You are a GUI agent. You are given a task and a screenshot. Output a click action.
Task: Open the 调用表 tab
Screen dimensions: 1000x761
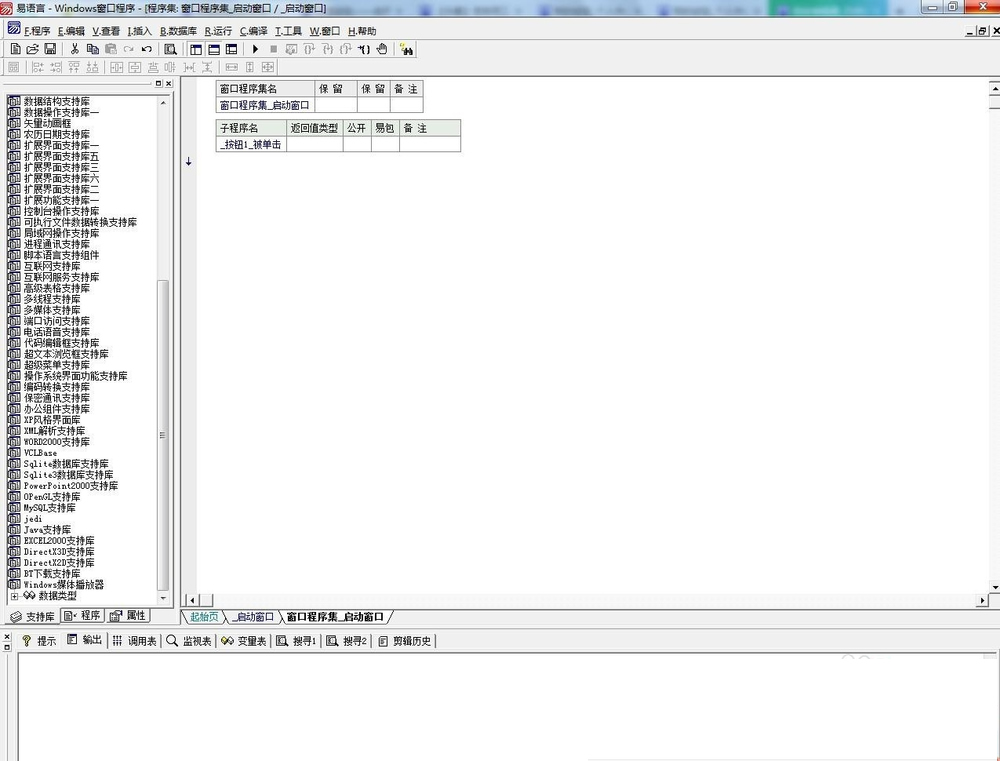[134, 641]
